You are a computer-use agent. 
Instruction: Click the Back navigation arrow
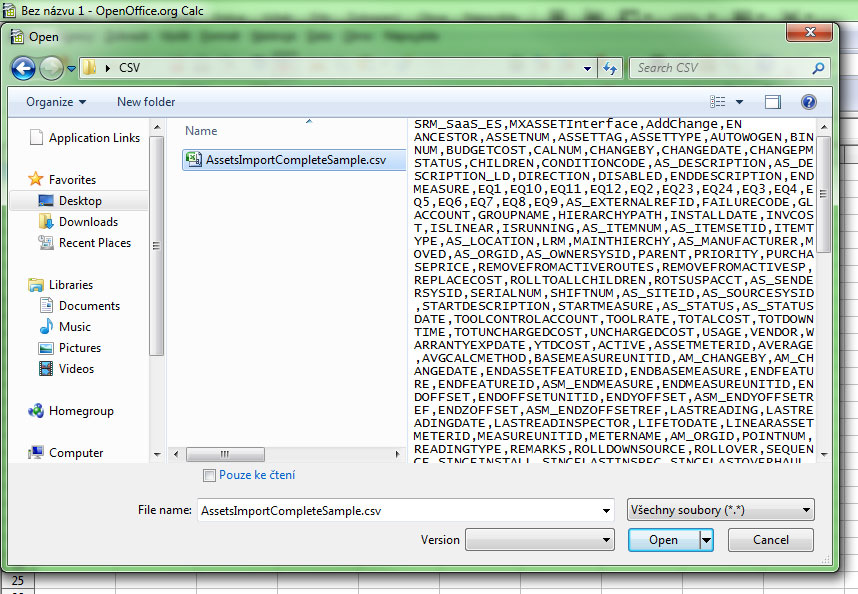click(24, 69)
